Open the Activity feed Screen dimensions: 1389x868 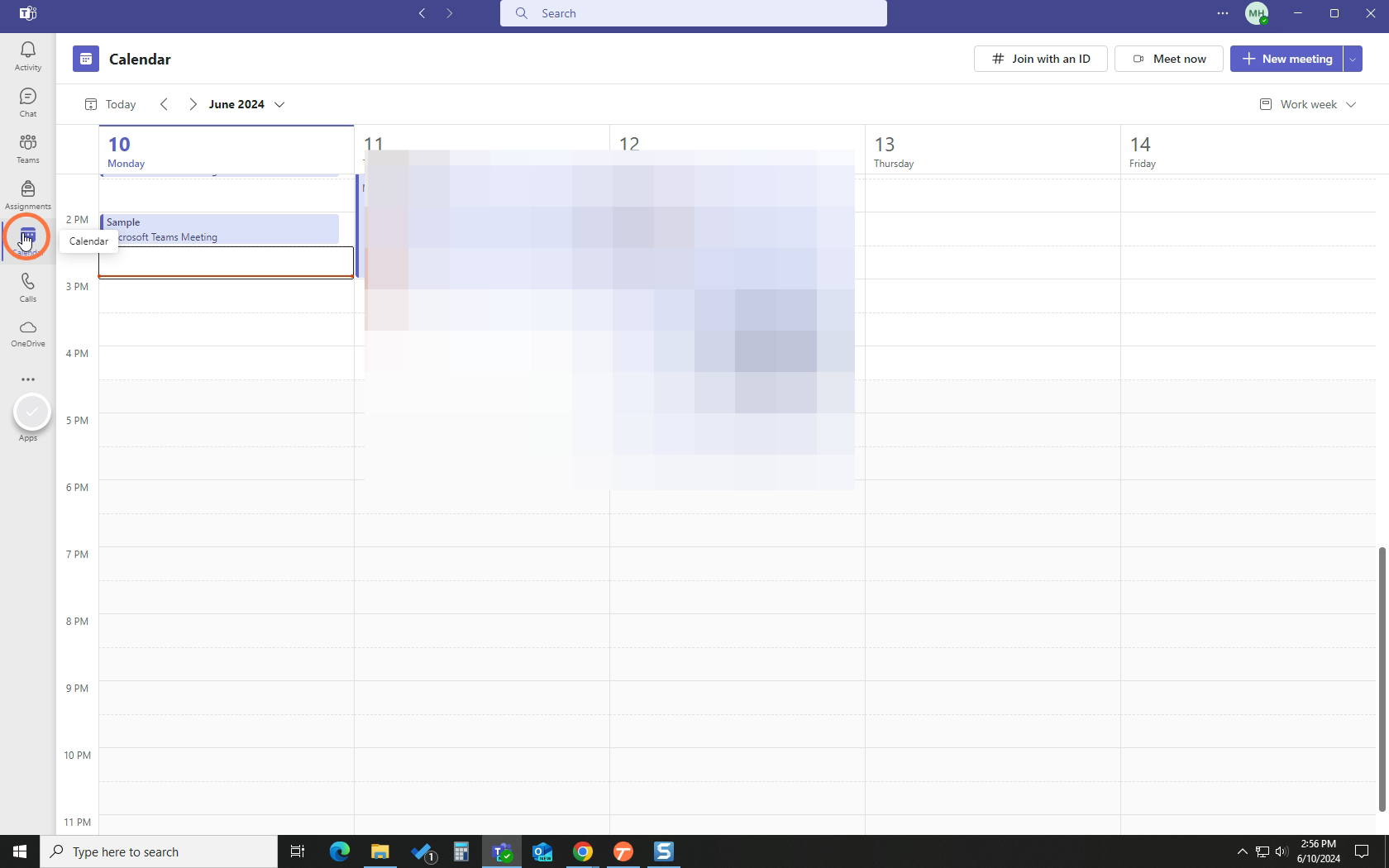(x=27, y=56)
